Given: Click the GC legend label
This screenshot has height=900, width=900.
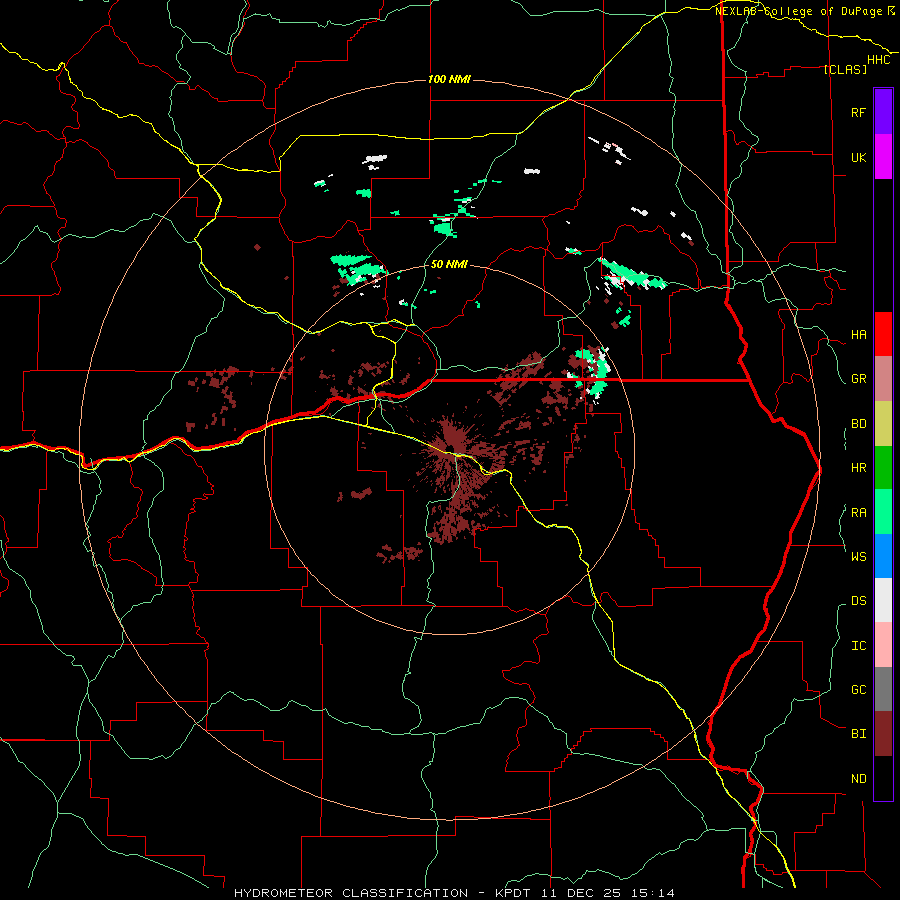Looking at the screenshot, I should [858, 689].
